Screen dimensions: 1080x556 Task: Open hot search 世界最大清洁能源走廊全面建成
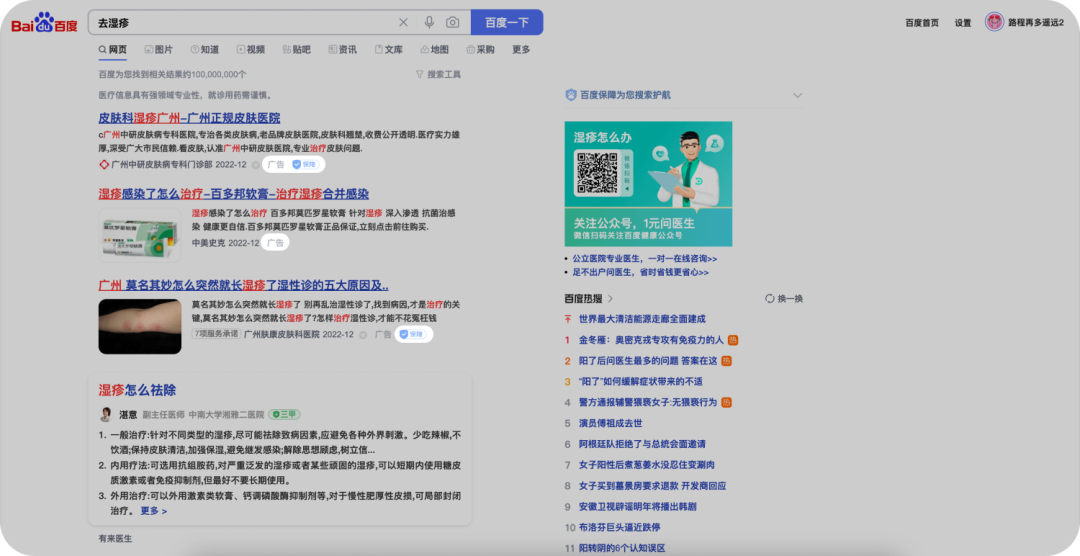click(x=642, y=319)
